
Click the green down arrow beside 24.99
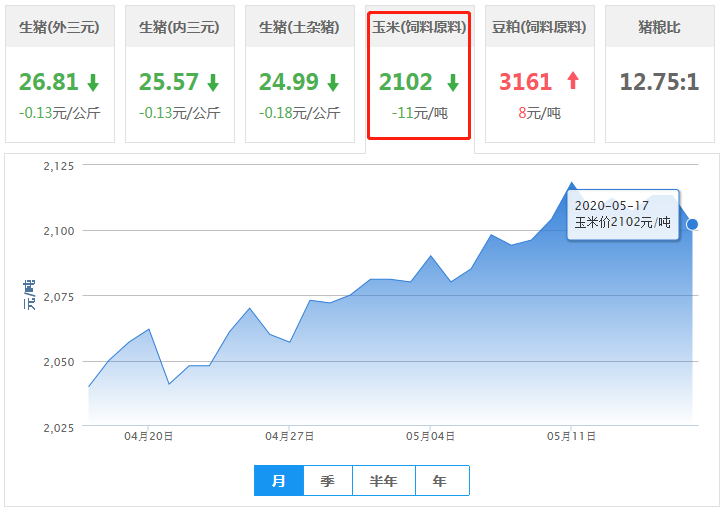coord(332,82)
